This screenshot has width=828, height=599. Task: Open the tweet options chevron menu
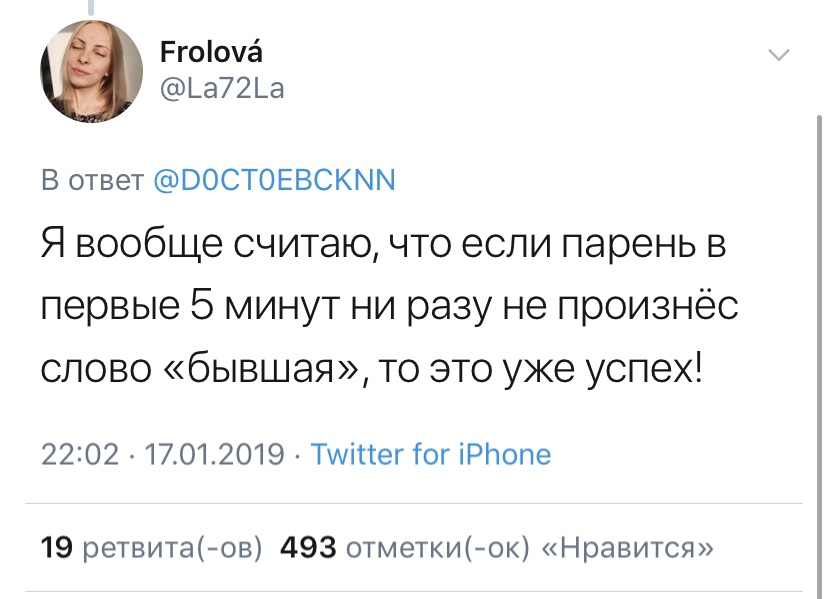coord(778,54)
